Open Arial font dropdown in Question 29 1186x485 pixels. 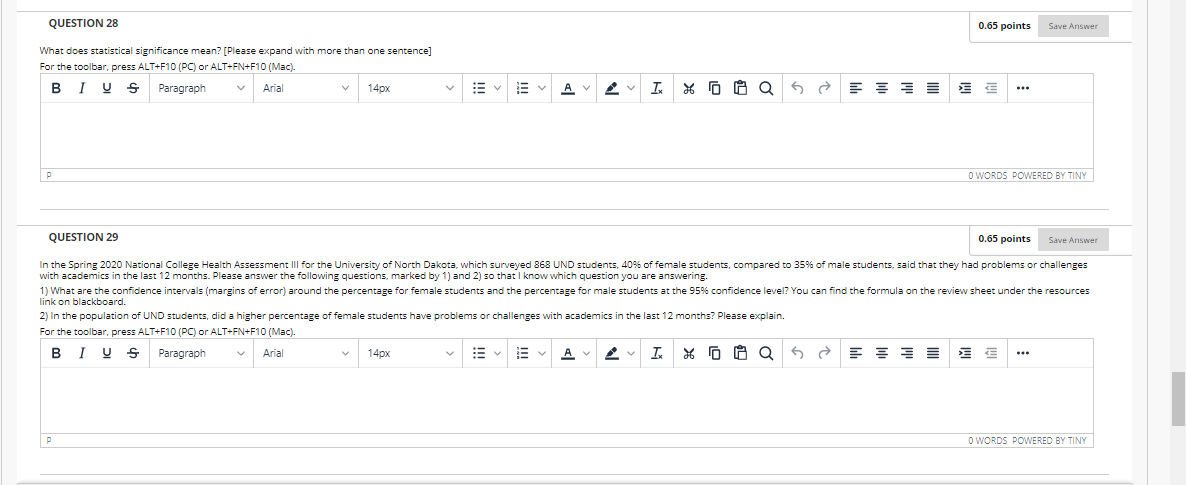(306, 353)
